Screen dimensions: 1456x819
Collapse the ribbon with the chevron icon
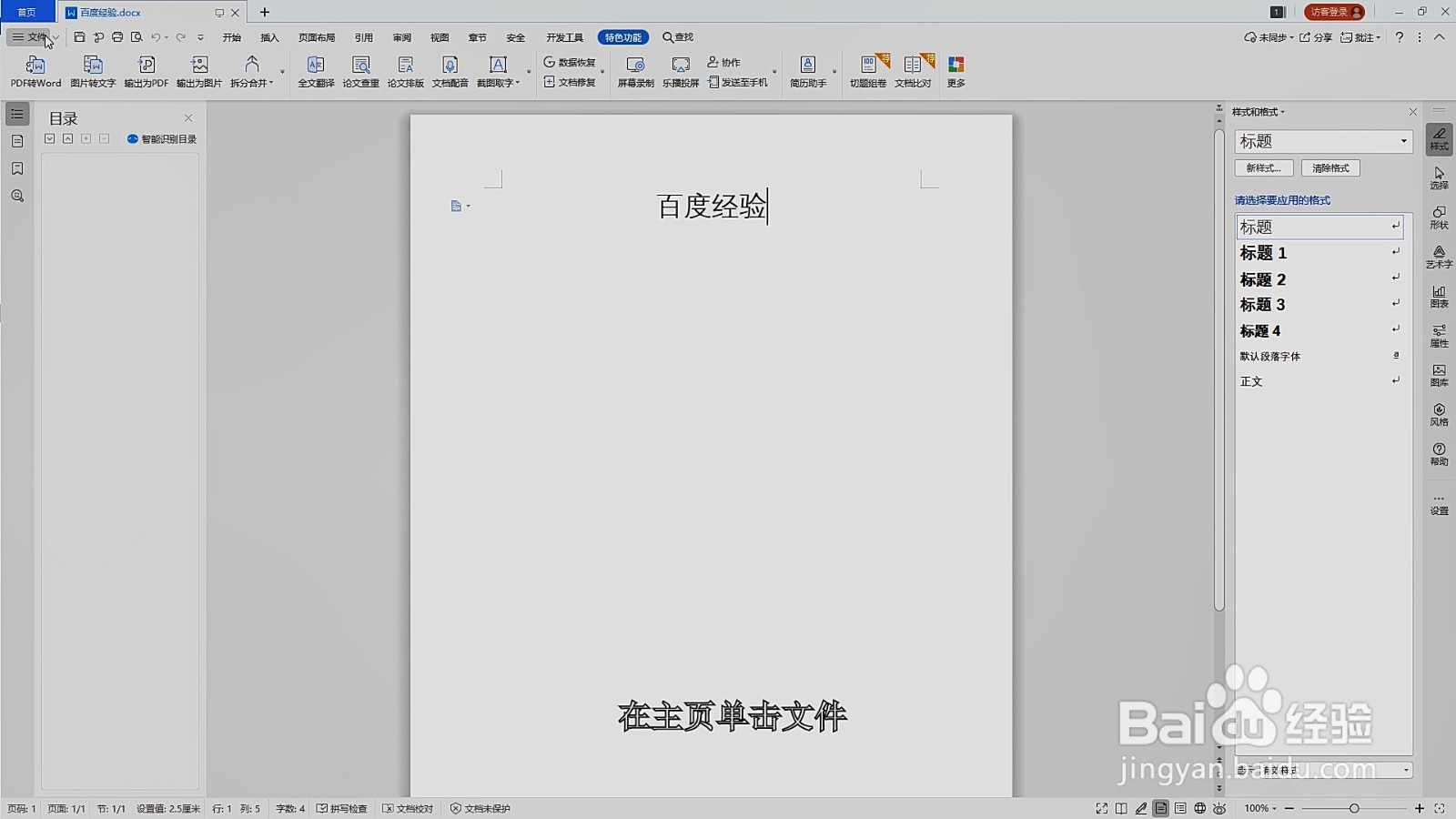pyautogui.click(x=1439, y=37)
